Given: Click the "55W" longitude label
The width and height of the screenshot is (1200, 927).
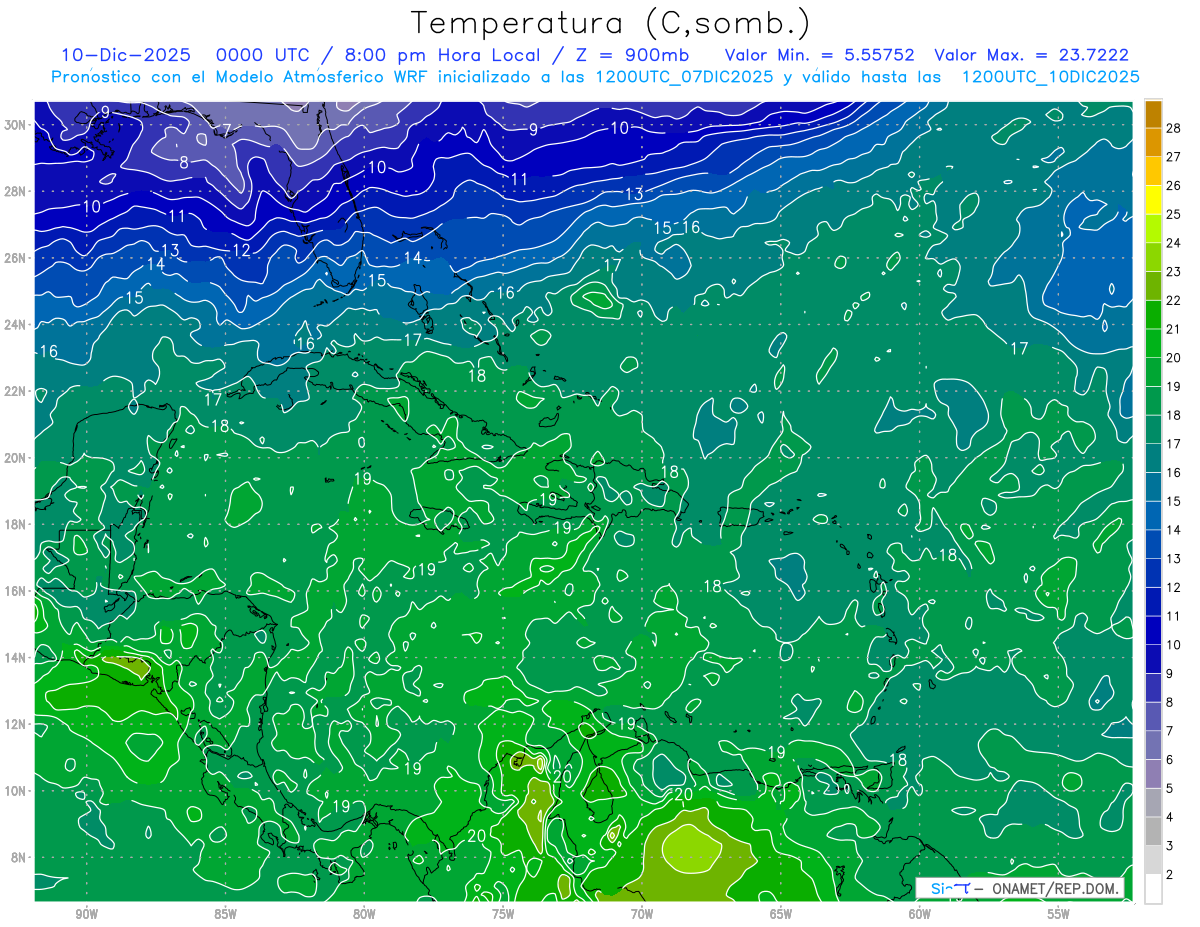Looking at the screenshot, I should (x=1059, y=914).
